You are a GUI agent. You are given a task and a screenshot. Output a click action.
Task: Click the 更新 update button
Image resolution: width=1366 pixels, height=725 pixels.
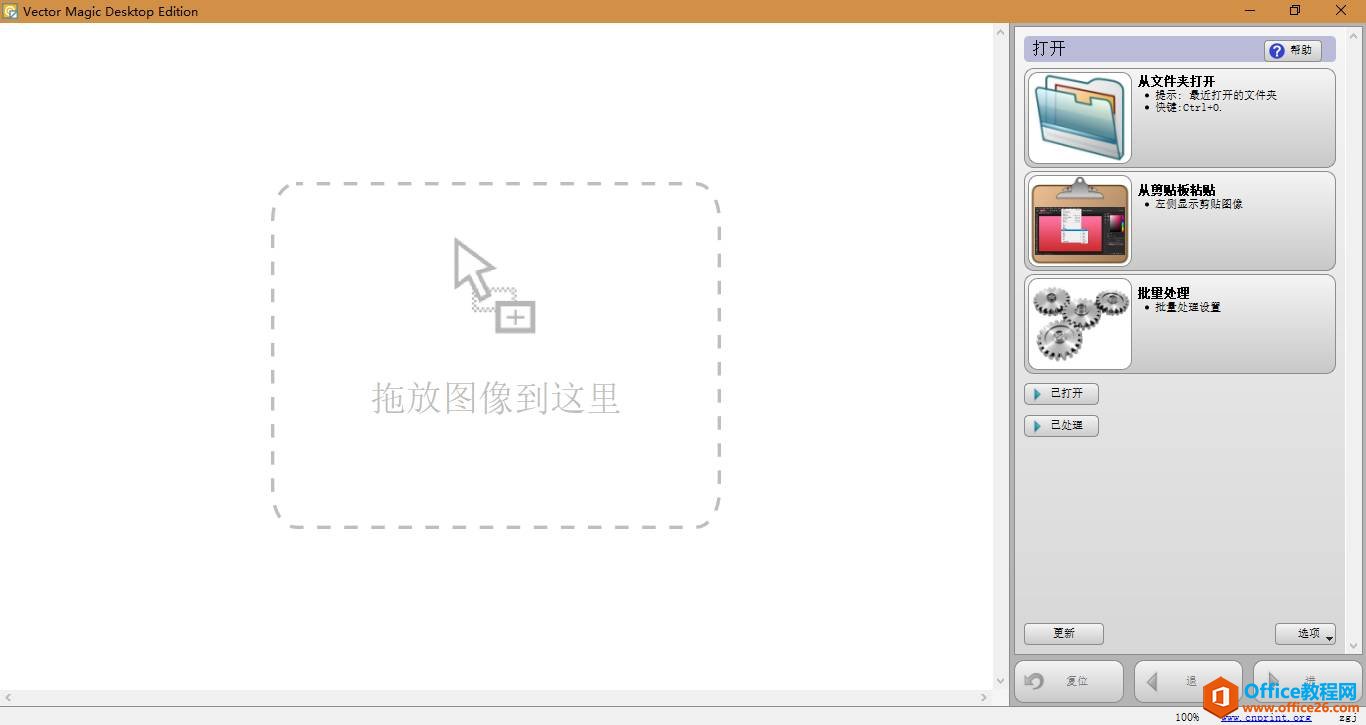click(x=1064, y=634)
